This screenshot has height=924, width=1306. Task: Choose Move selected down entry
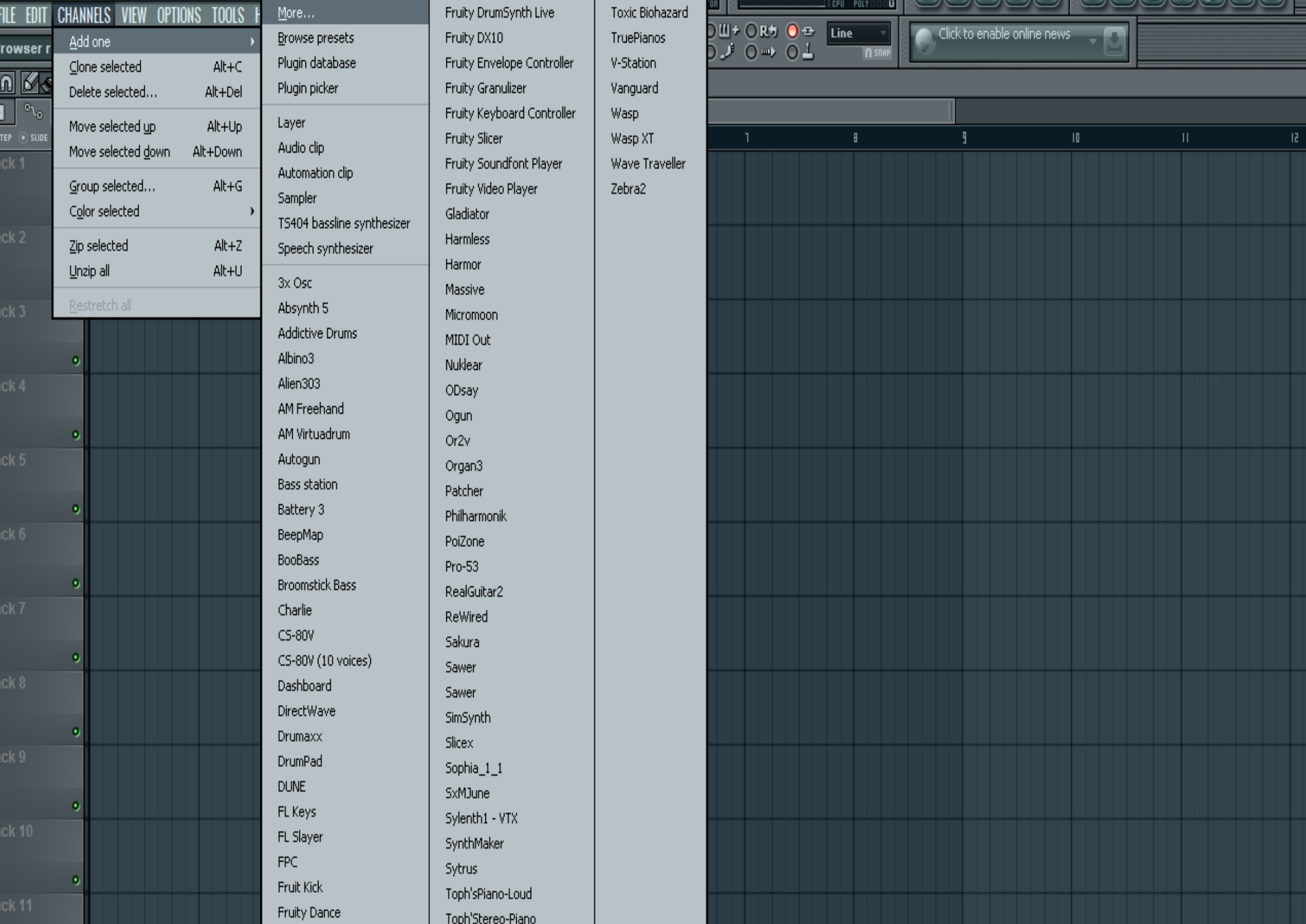pyautogui.click(x=156, y=151)
